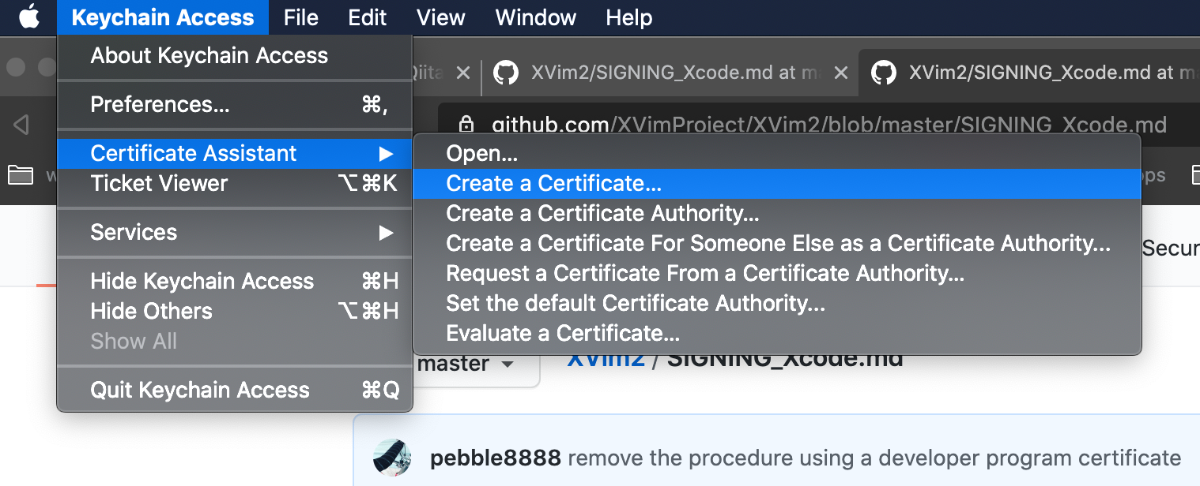The height and width of the screenshot is (486, 1200).
Task: Select Create a Certificate...
Action: pos(777,184)
